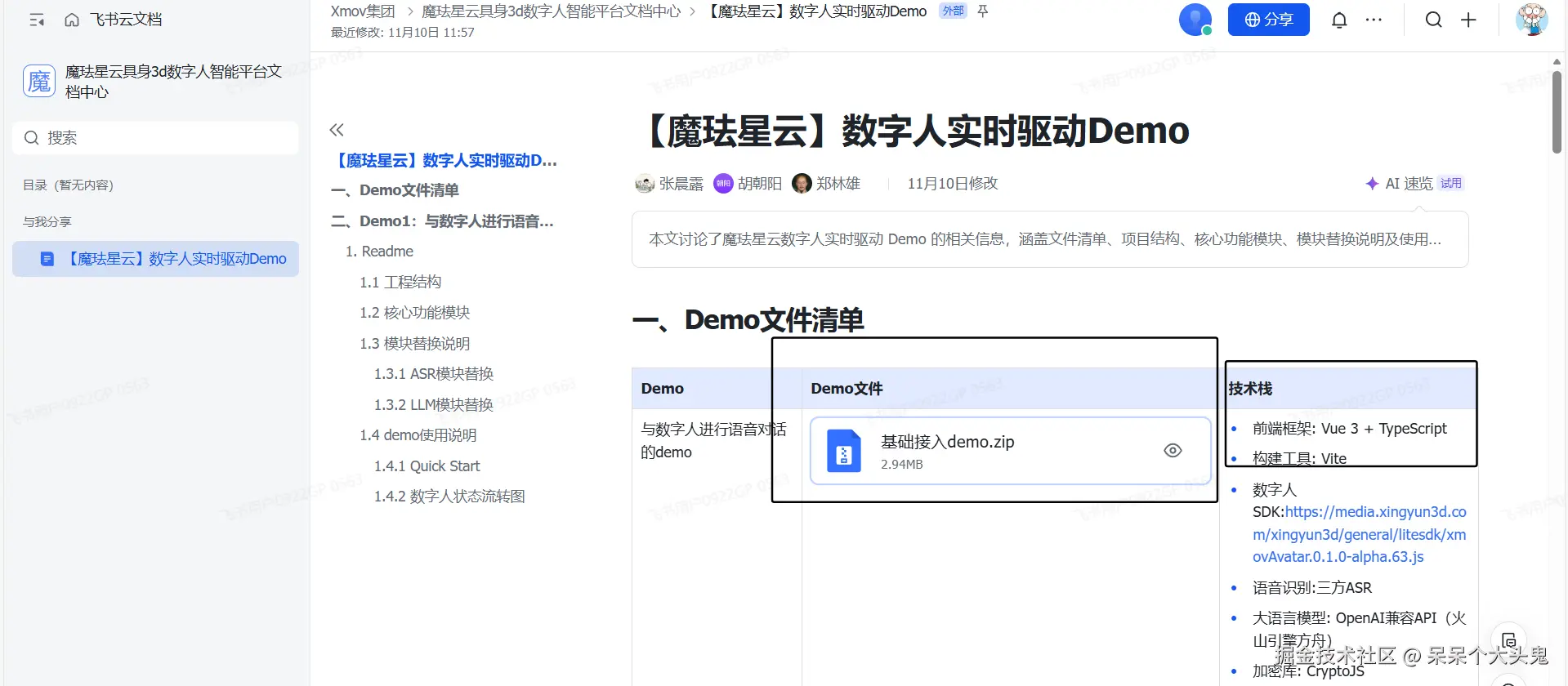Open the blue collaborator avatar
The width and height of the screenshot is (1568, 686).
1195,20
